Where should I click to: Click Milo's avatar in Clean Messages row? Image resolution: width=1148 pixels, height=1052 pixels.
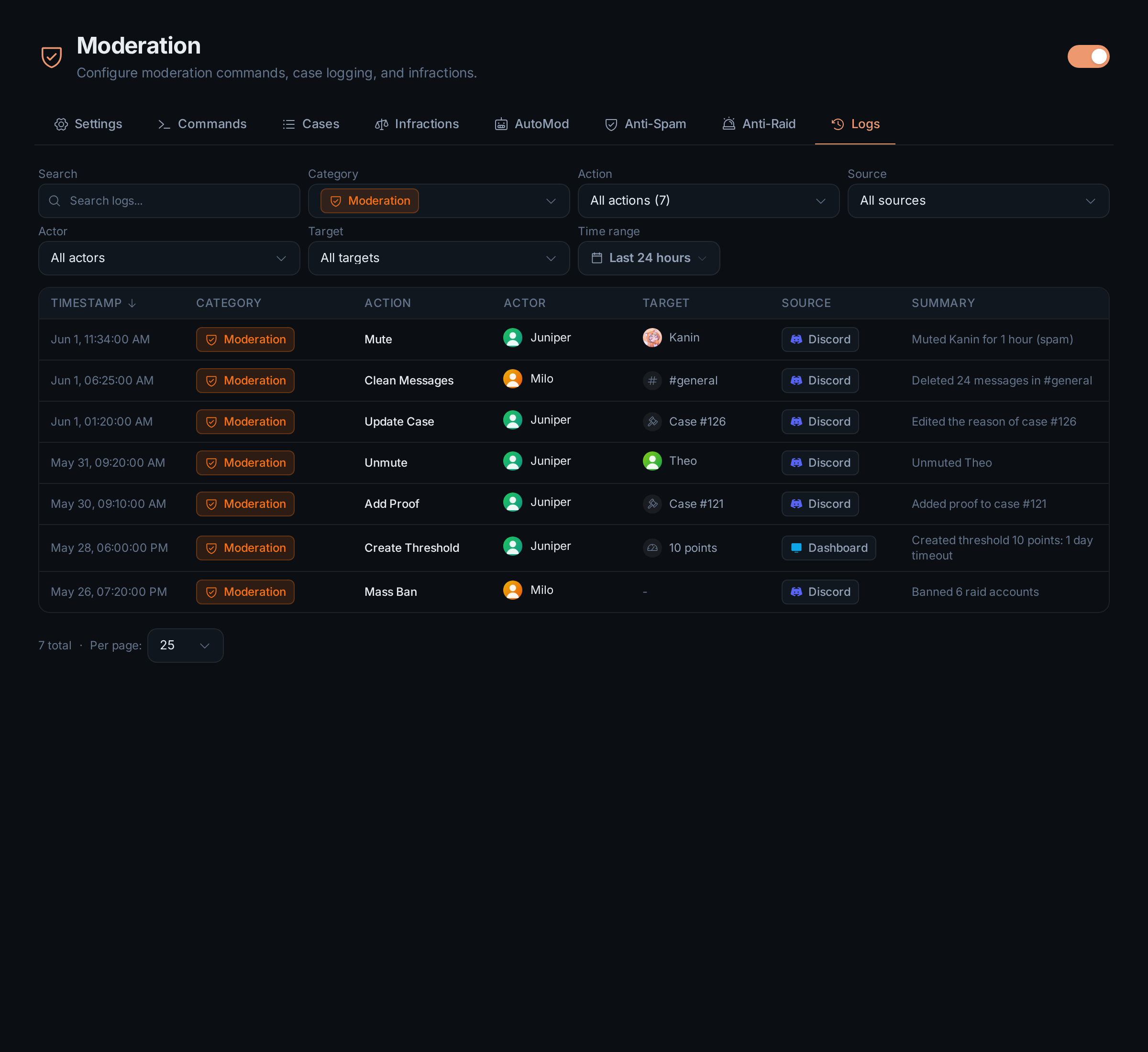[x=512, y=379]
